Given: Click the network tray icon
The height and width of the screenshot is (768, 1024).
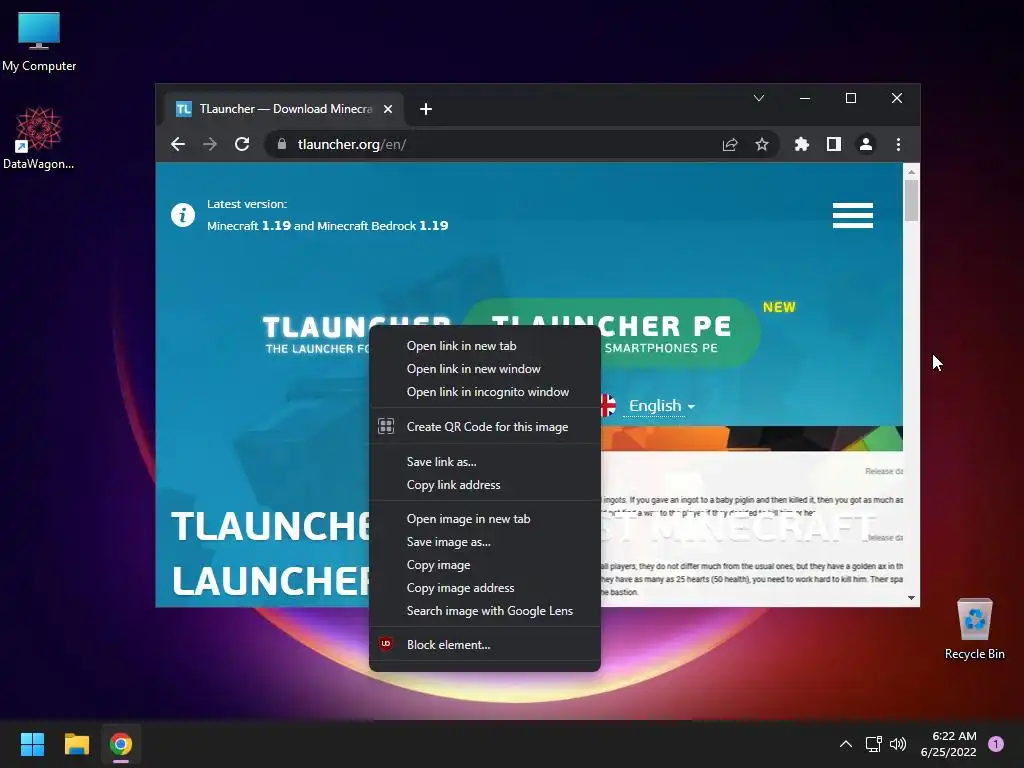Looking at the screenshot, I should (874, 744).
